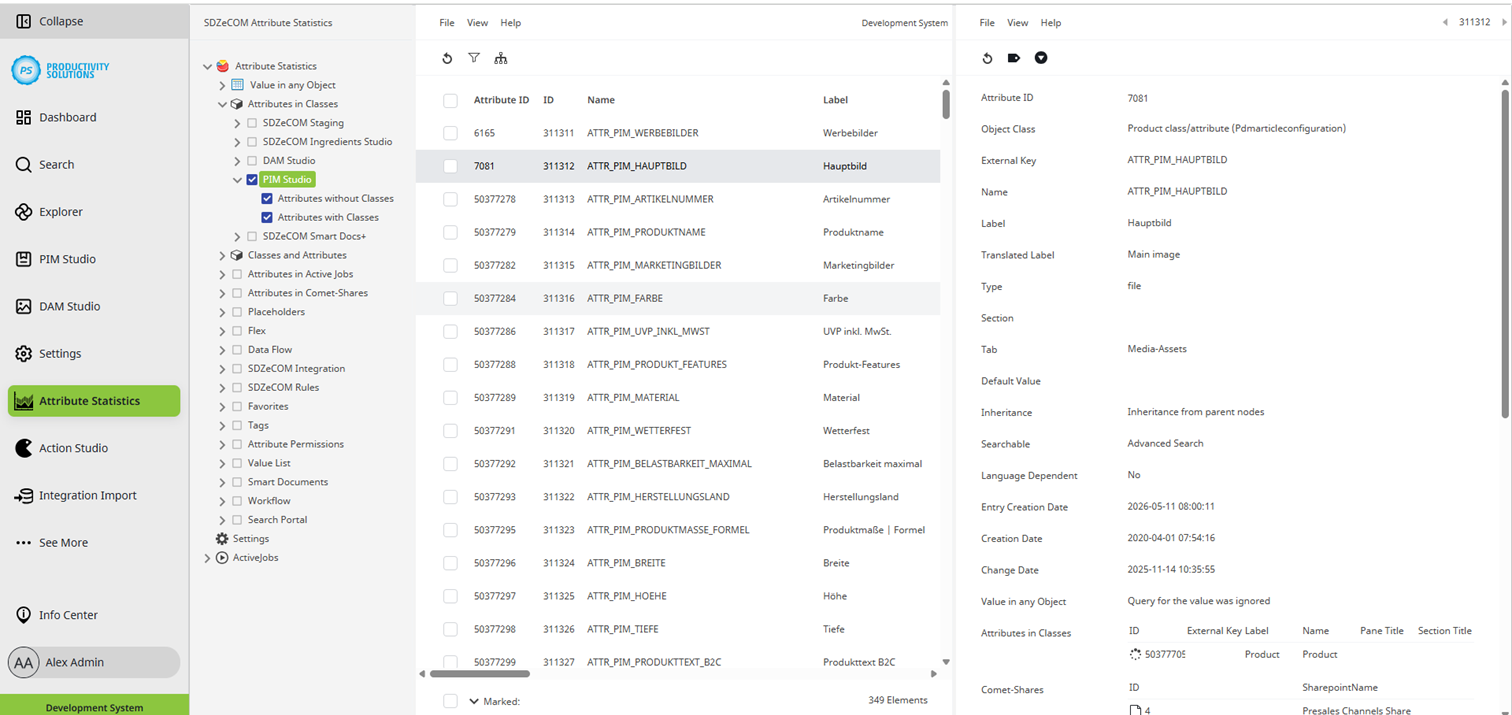This screenshot has width=1512, height=715.
Task: Click the Alex Admin avatar
Action: (24, 662)
